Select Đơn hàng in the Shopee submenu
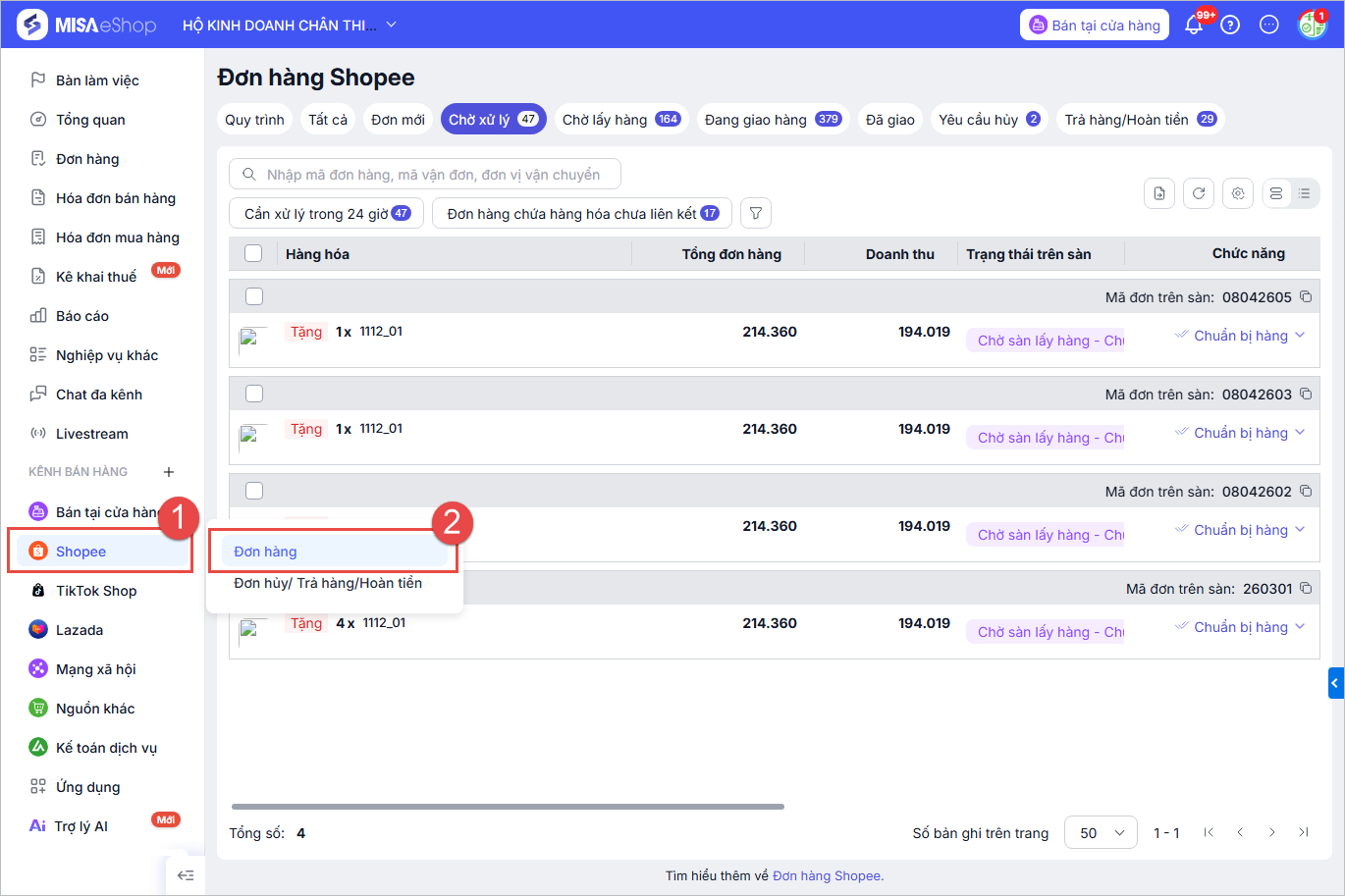The width and height of the screenshot is (1345, 896). [334, 552]
